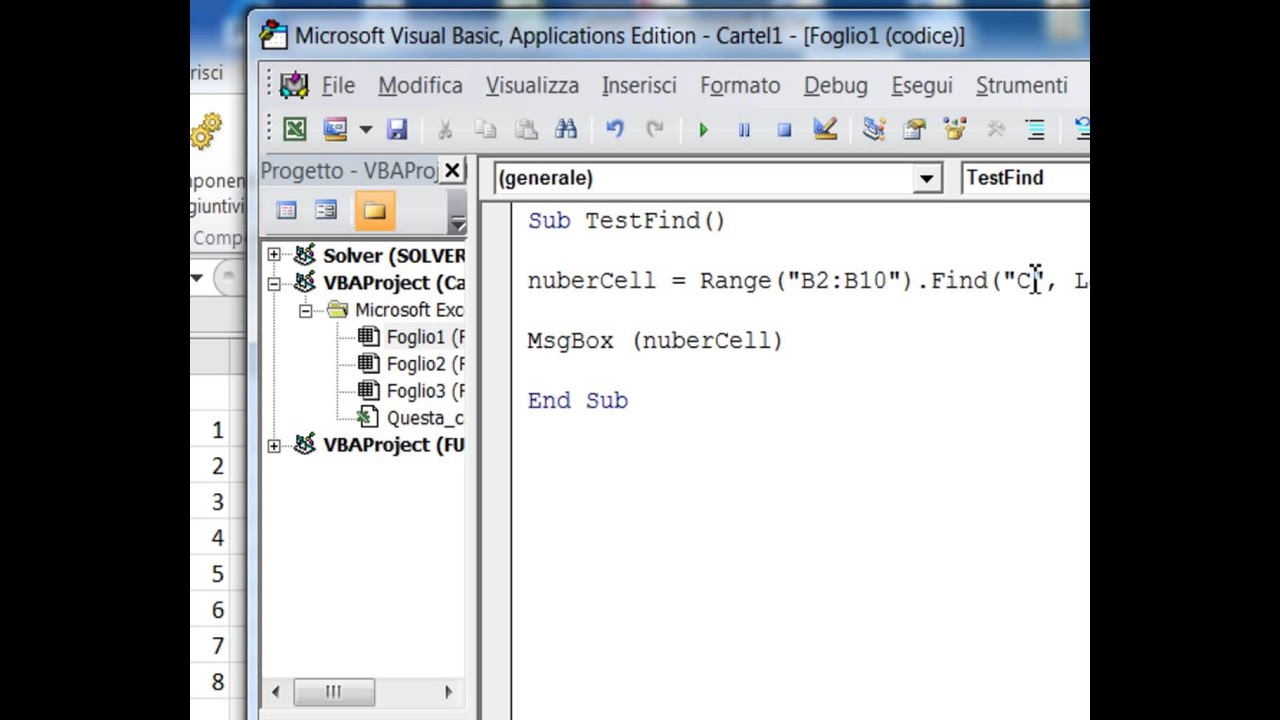Click the View Code icon in Project panel
Screen dimensions: 1280x720
pos(287,210)
